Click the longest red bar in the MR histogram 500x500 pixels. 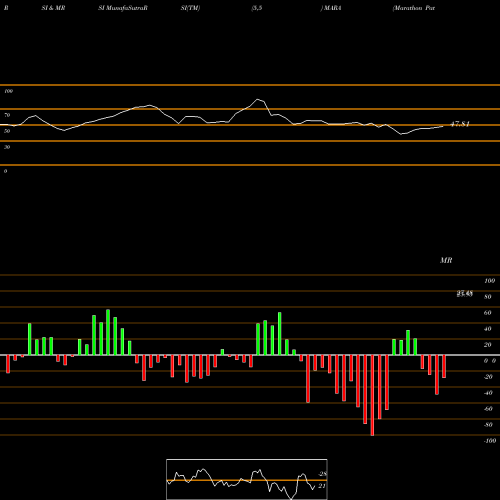click(x=372, y=395)
